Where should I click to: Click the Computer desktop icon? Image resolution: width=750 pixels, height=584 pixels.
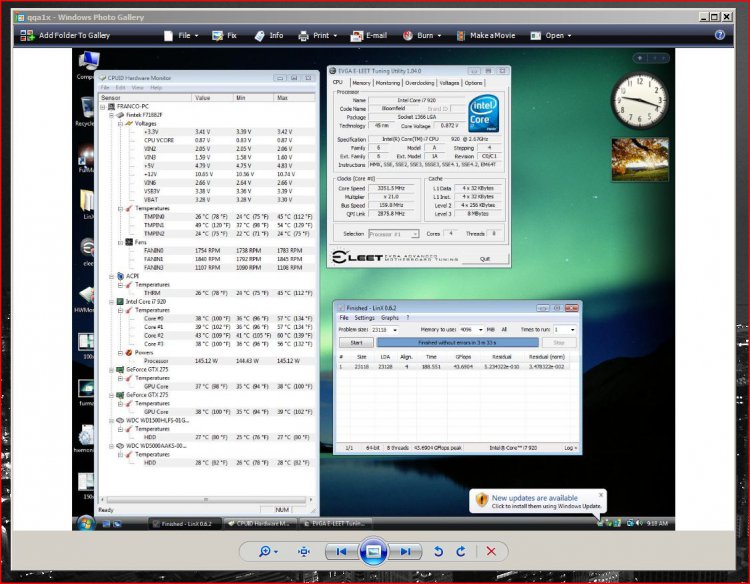(88, 65)
